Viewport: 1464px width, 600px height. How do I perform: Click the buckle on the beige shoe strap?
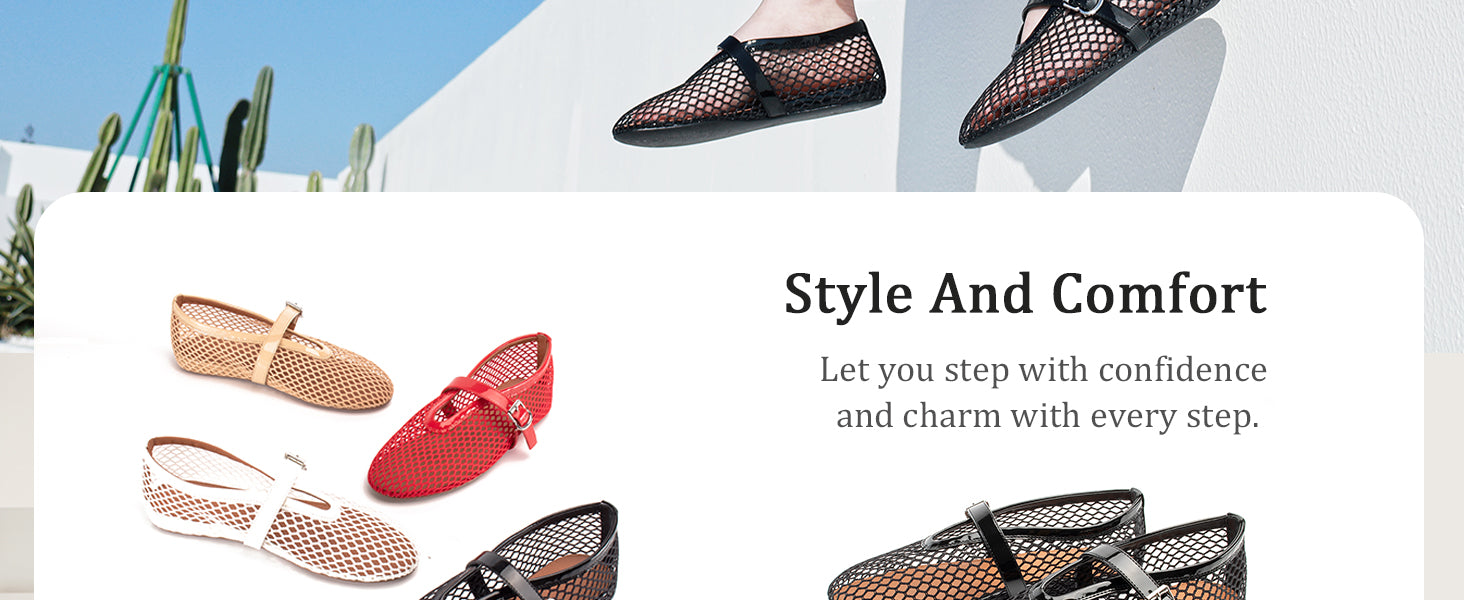click(x=293, y=310)
